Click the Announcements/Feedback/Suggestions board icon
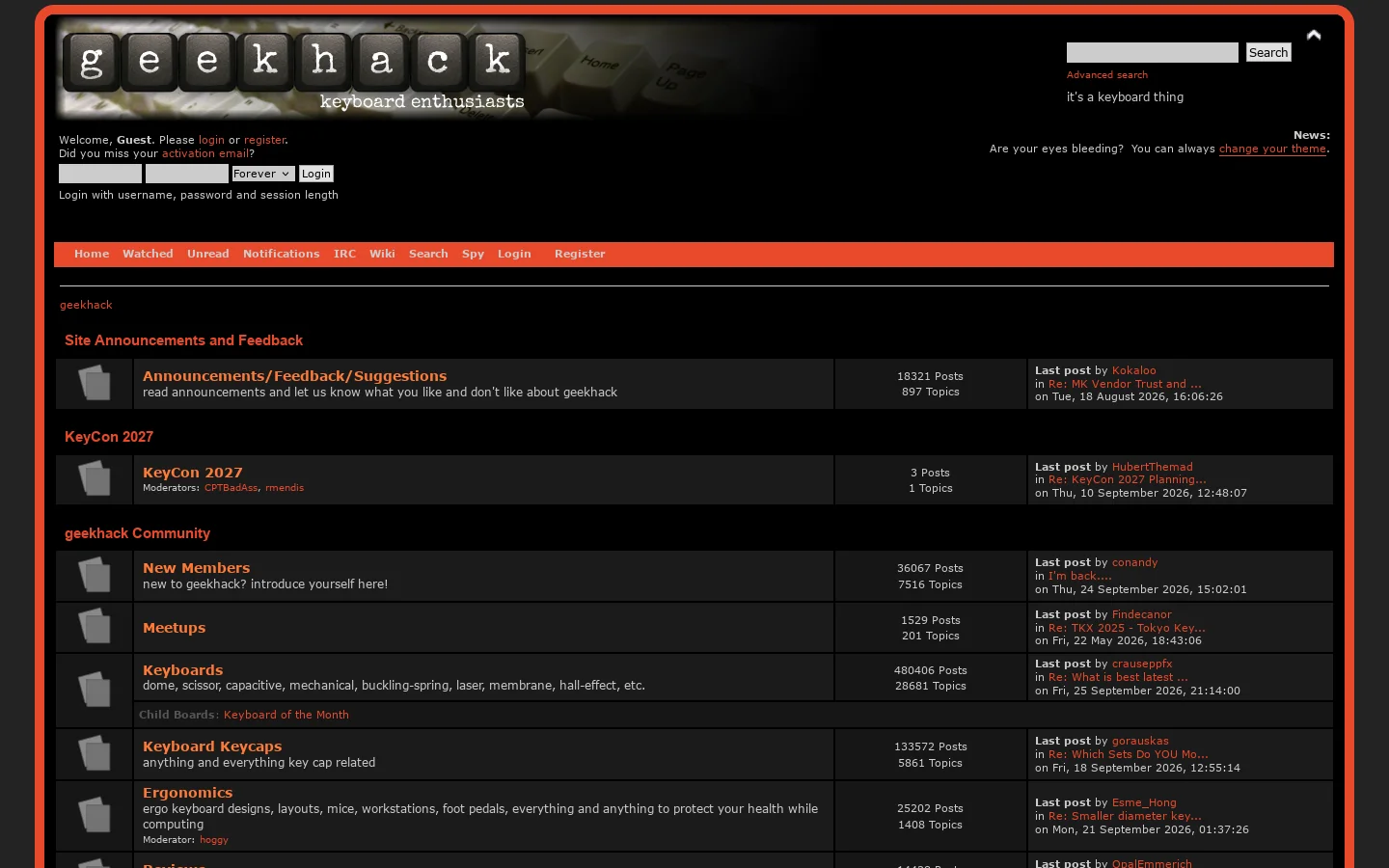This screenshot has width=1389, height=868. click(94, 383)
